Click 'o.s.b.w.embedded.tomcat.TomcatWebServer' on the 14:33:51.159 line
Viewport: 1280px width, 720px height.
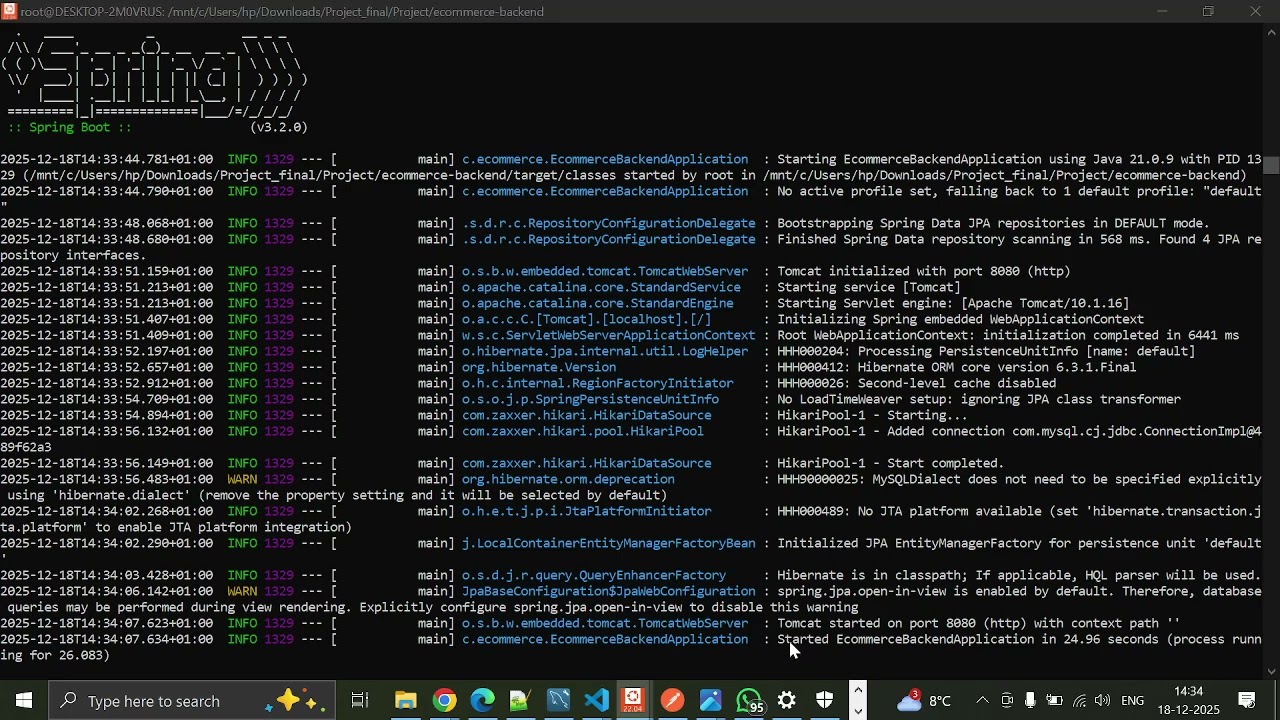click(605, 271)
